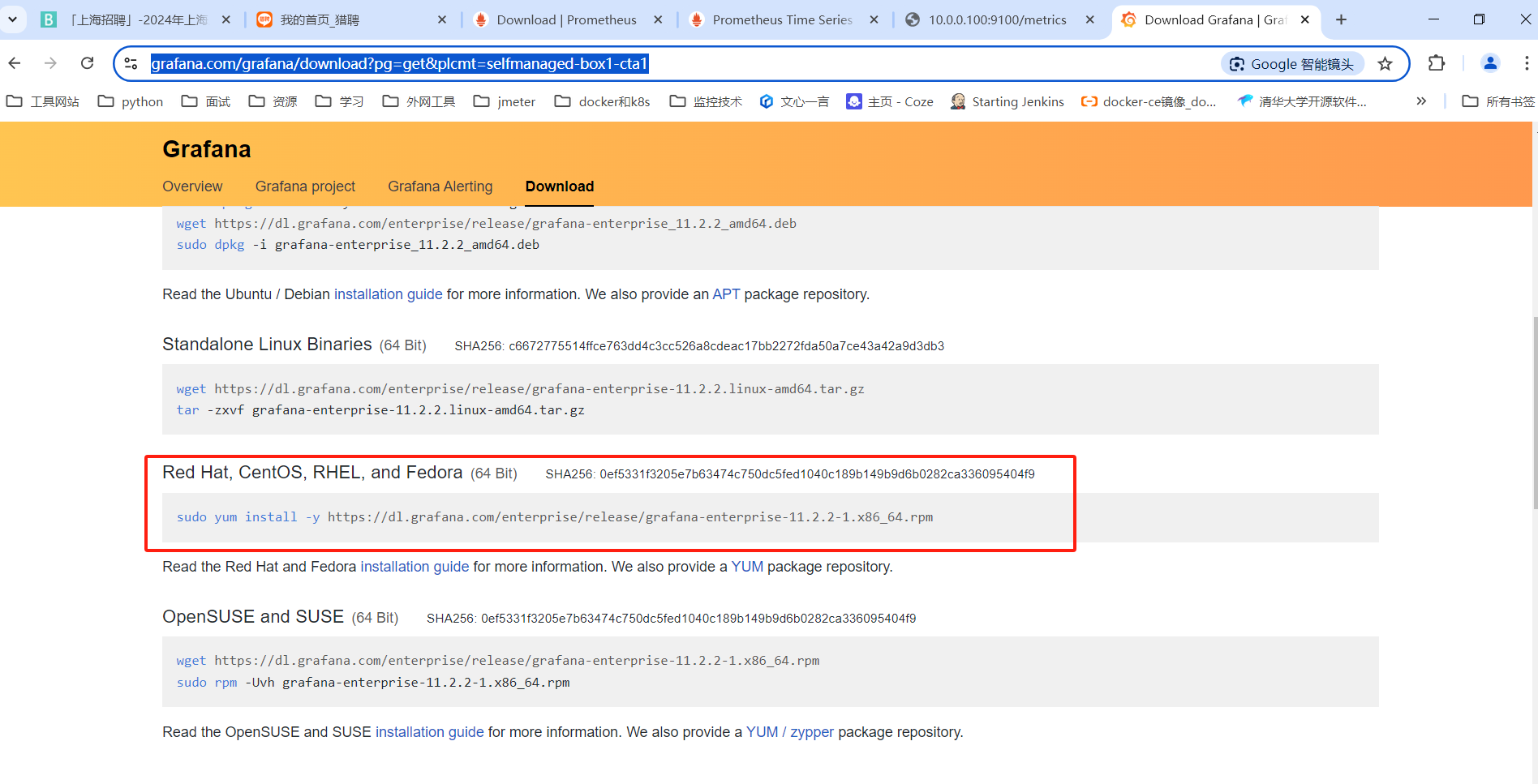This screenshot has width=1538, height=784.
Task: Close the Download | Prometheus tab
Action: pyautogui.click(x=658, y=19)
